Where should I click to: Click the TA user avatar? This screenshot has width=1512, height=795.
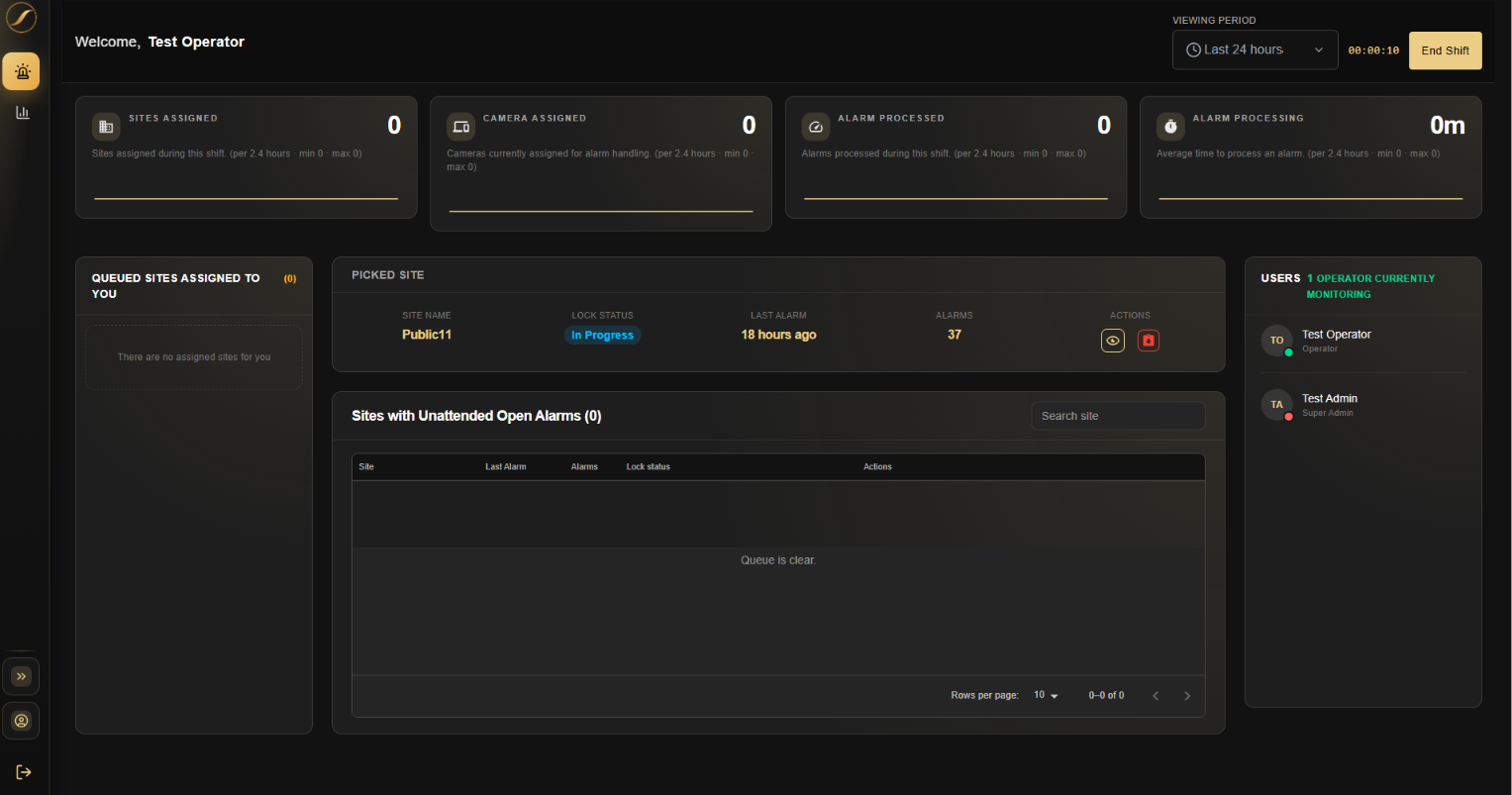1276,405
